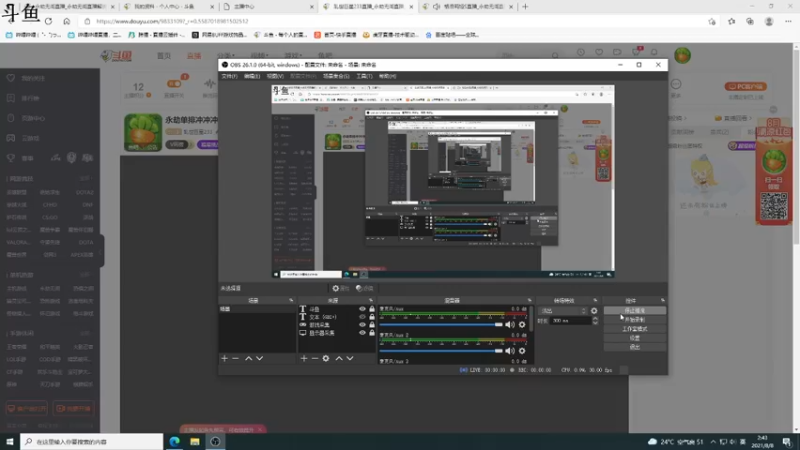Screen dimensions: 800x450
Task: Expand the 游戏 dropdown in Douyu navigation
Action: click(293, 56)
